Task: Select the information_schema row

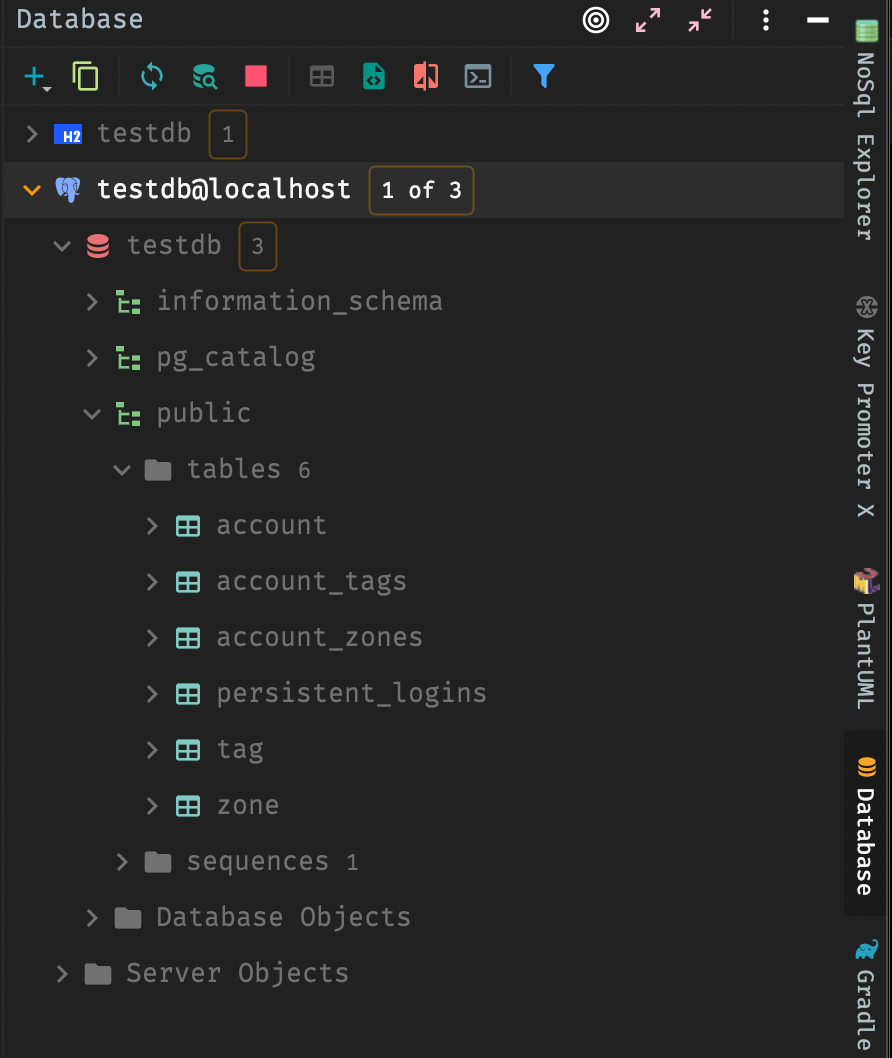Action: tap(424, 302)
